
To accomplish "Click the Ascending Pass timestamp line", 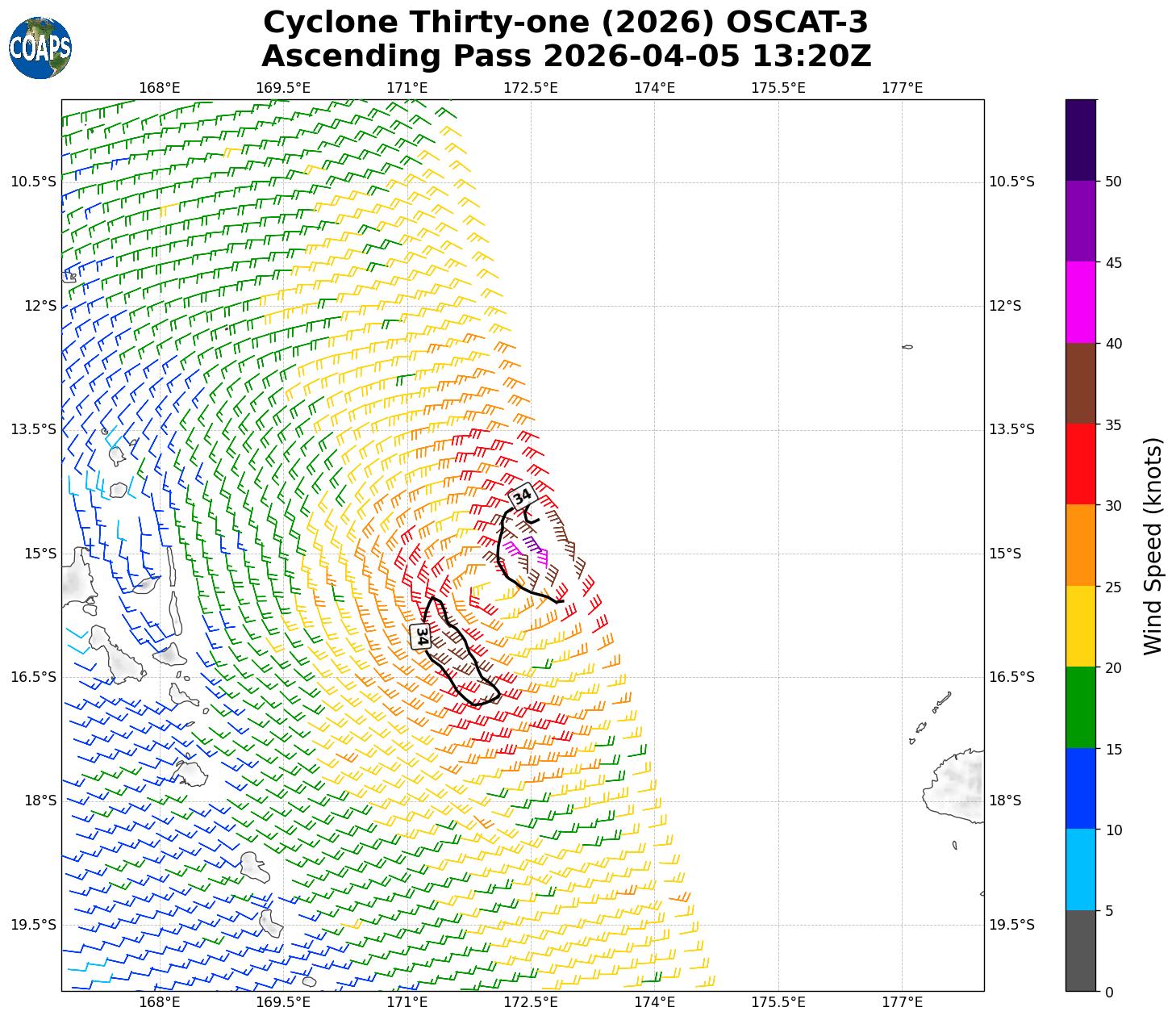I will [x=565, y=56].
